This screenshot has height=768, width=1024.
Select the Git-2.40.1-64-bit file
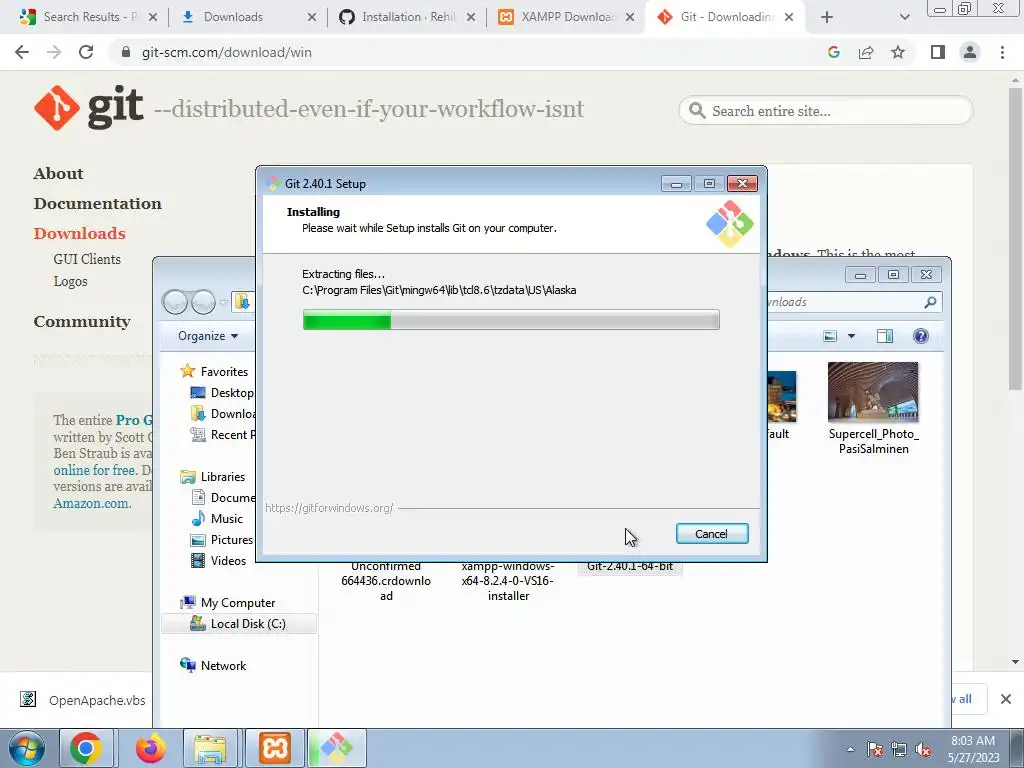pyautogui.click(x=630, y=567)
